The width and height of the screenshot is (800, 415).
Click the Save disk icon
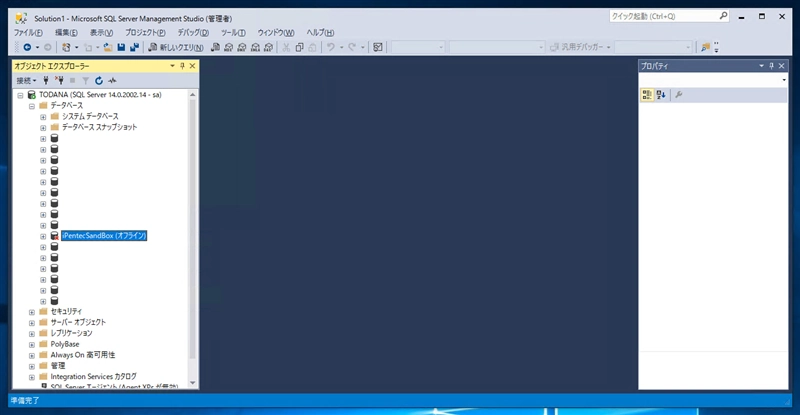(121, 47)
